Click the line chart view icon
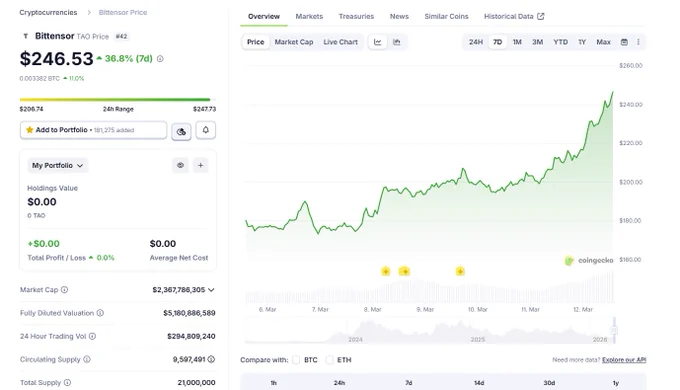This screenshot has width=680, height=390. point(378,42)
